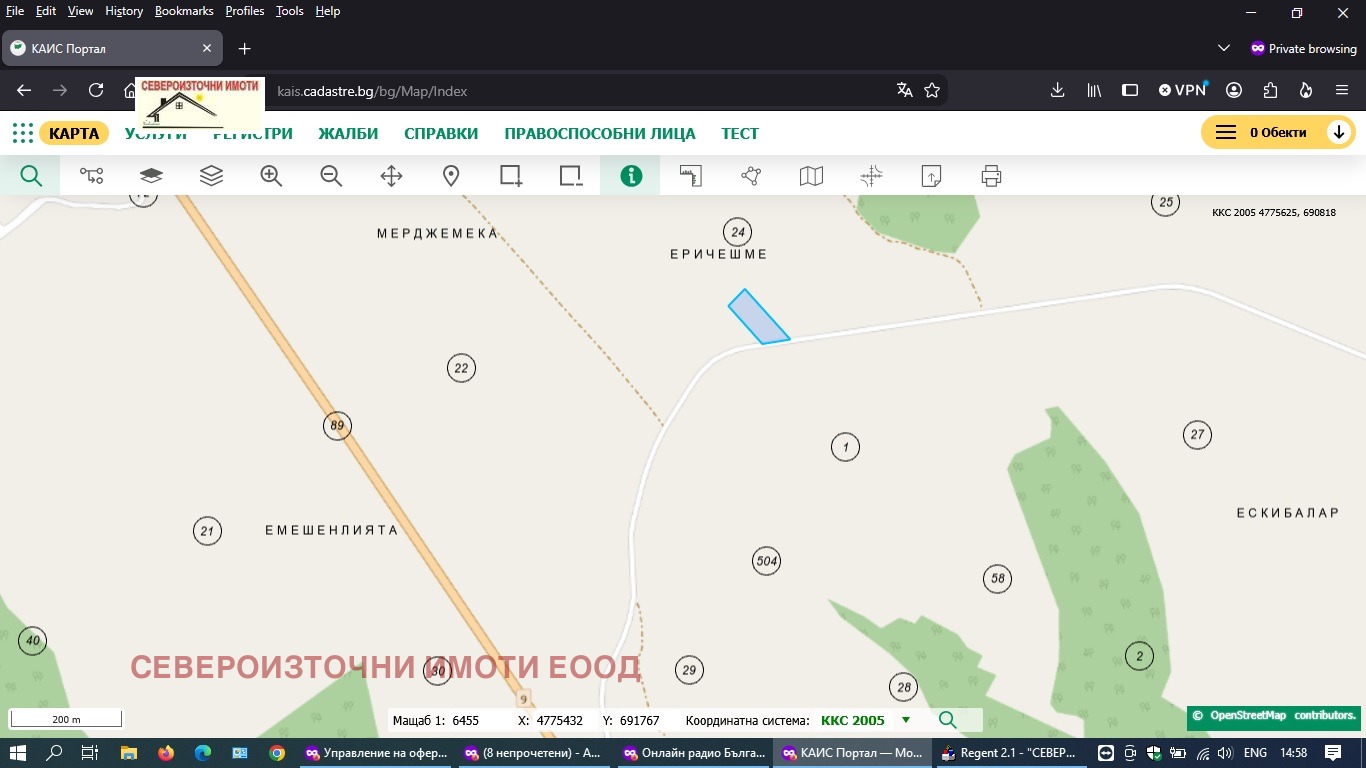Open the green apps grid menu
1366x768 pixels.
coord(22,133)
